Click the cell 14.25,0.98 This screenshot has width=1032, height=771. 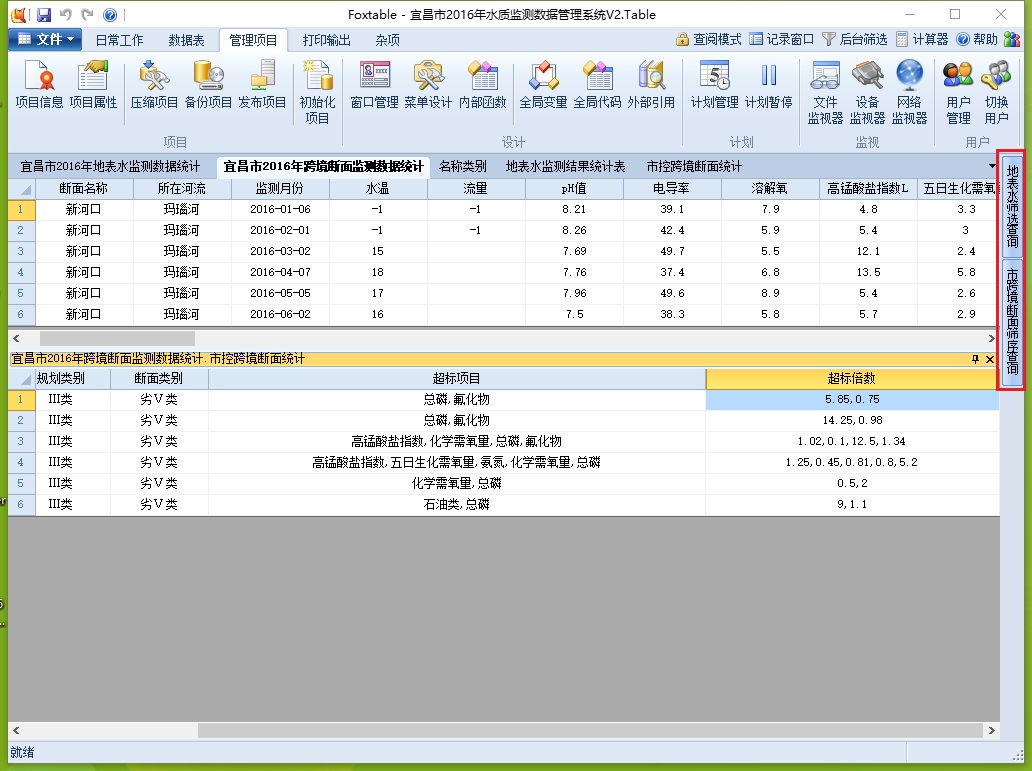click(852, 420)
